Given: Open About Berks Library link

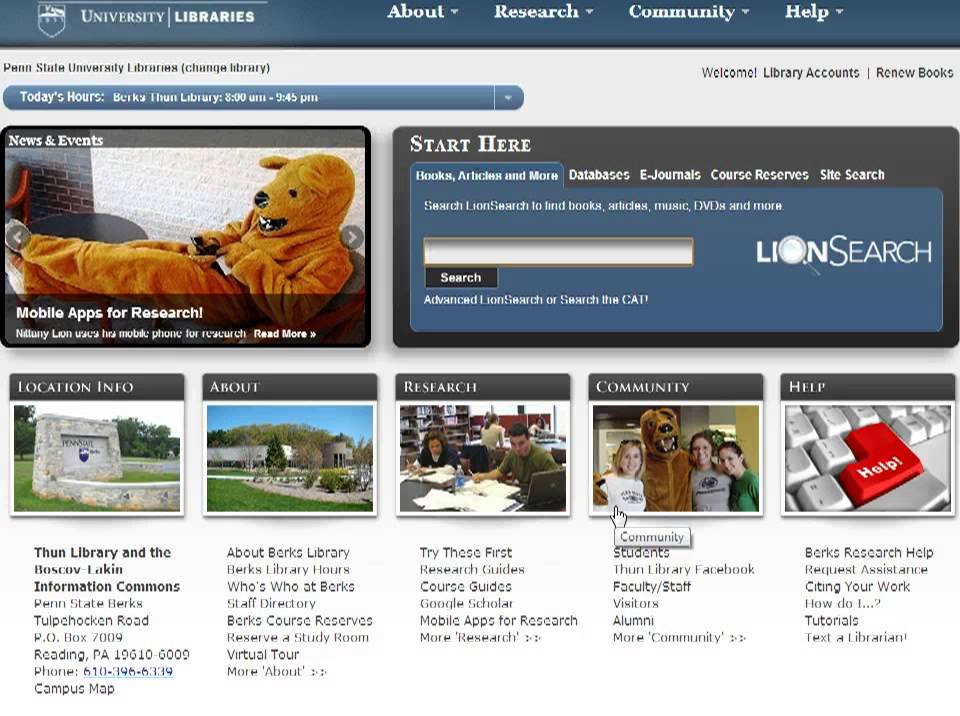Looking at the screenshot, I should point(288,552).
